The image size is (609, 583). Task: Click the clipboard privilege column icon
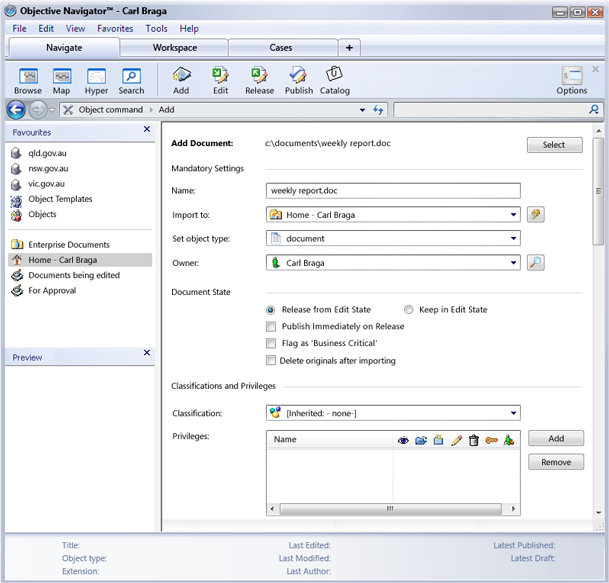438,440
